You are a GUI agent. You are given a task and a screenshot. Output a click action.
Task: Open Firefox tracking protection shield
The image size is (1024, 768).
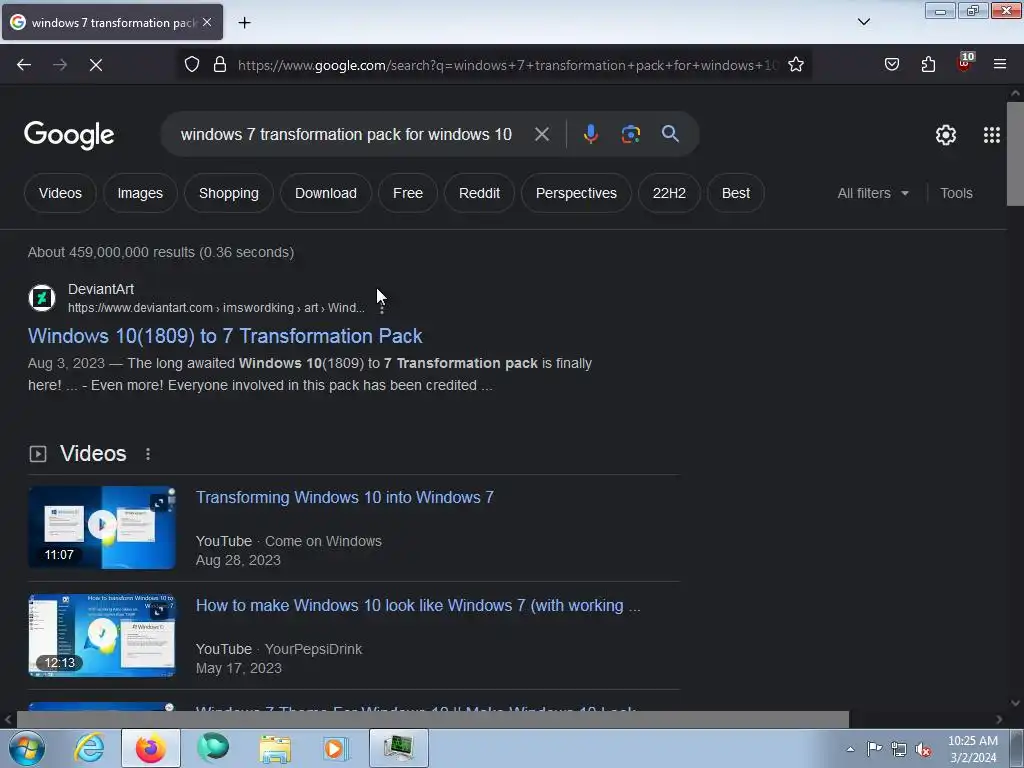coord(191,65)
